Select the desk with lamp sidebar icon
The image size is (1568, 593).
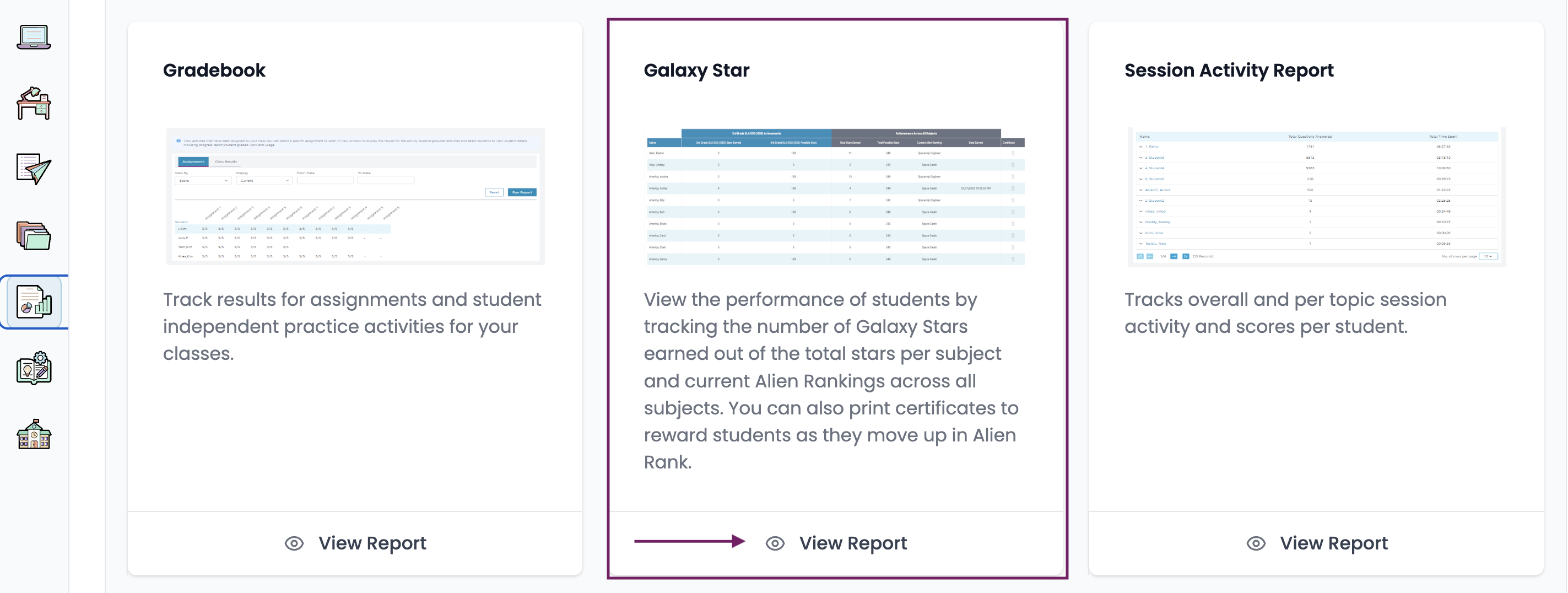[34, 103]
